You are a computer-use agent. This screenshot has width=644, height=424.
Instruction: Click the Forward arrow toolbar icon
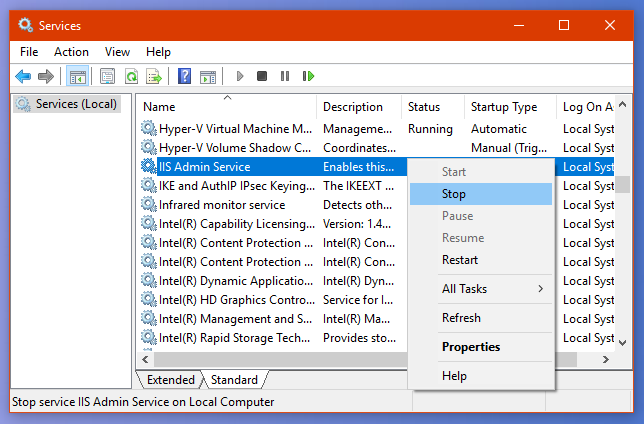[x=46, y=76]
